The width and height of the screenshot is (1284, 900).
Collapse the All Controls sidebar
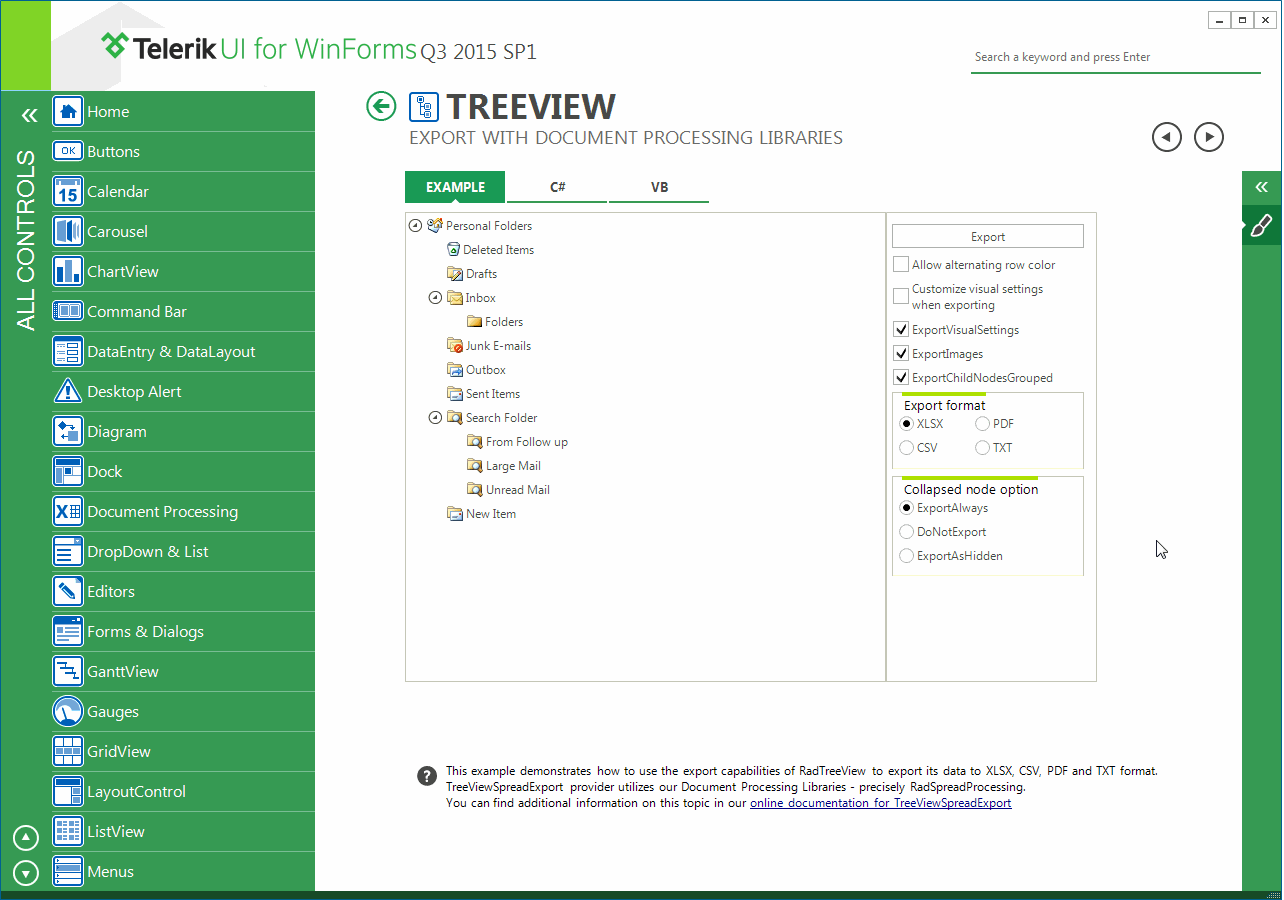tap(29, 116)
